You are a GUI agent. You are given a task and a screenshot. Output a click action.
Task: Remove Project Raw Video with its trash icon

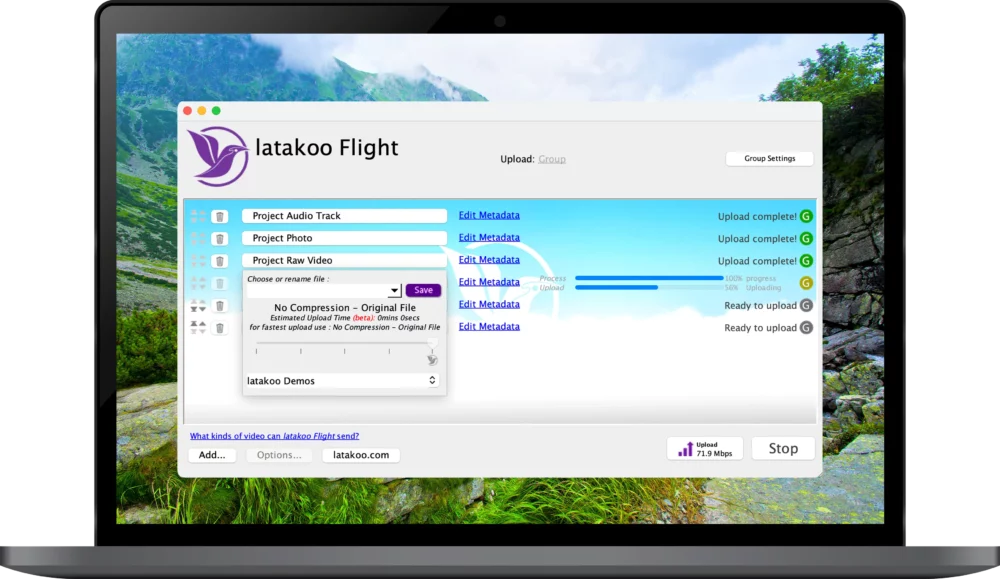pos(219,261)
